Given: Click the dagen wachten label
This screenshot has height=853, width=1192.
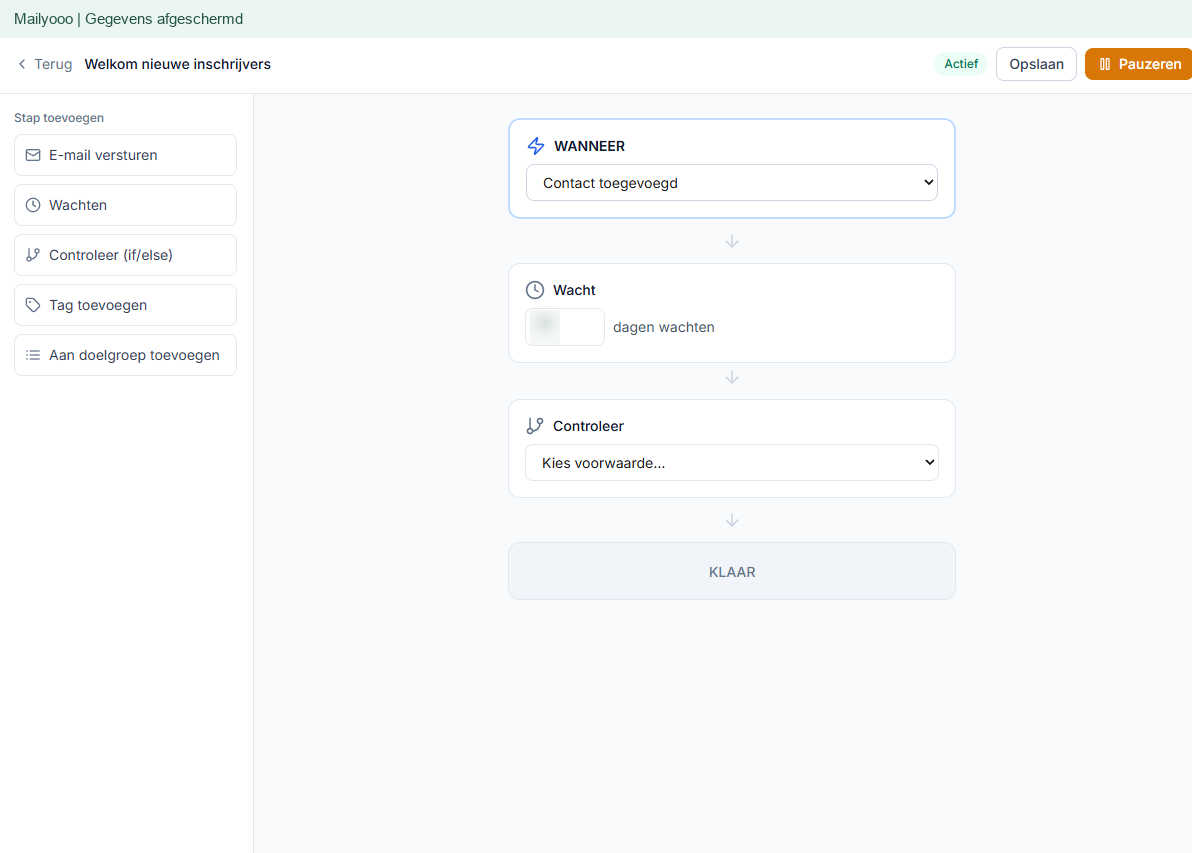Looking at the screenshot, I should point(664,327).
